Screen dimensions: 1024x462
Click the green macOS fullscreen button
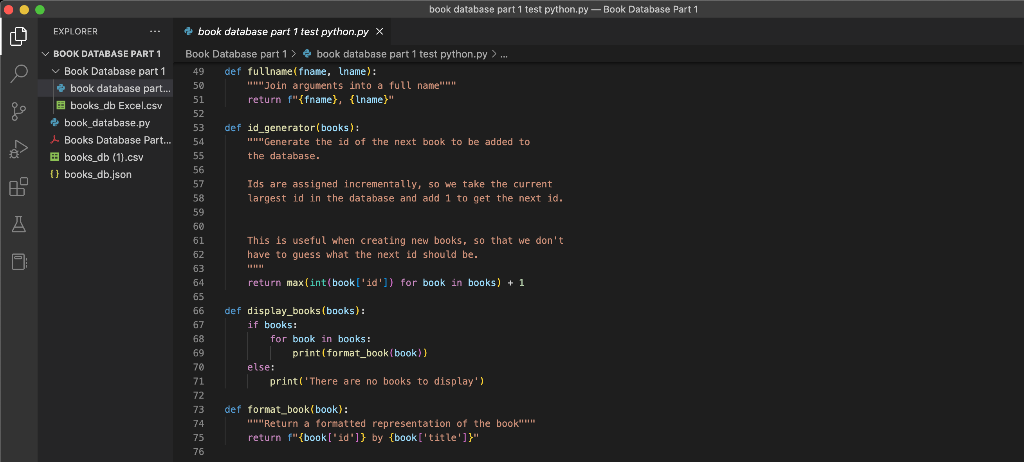pos(40,10)
